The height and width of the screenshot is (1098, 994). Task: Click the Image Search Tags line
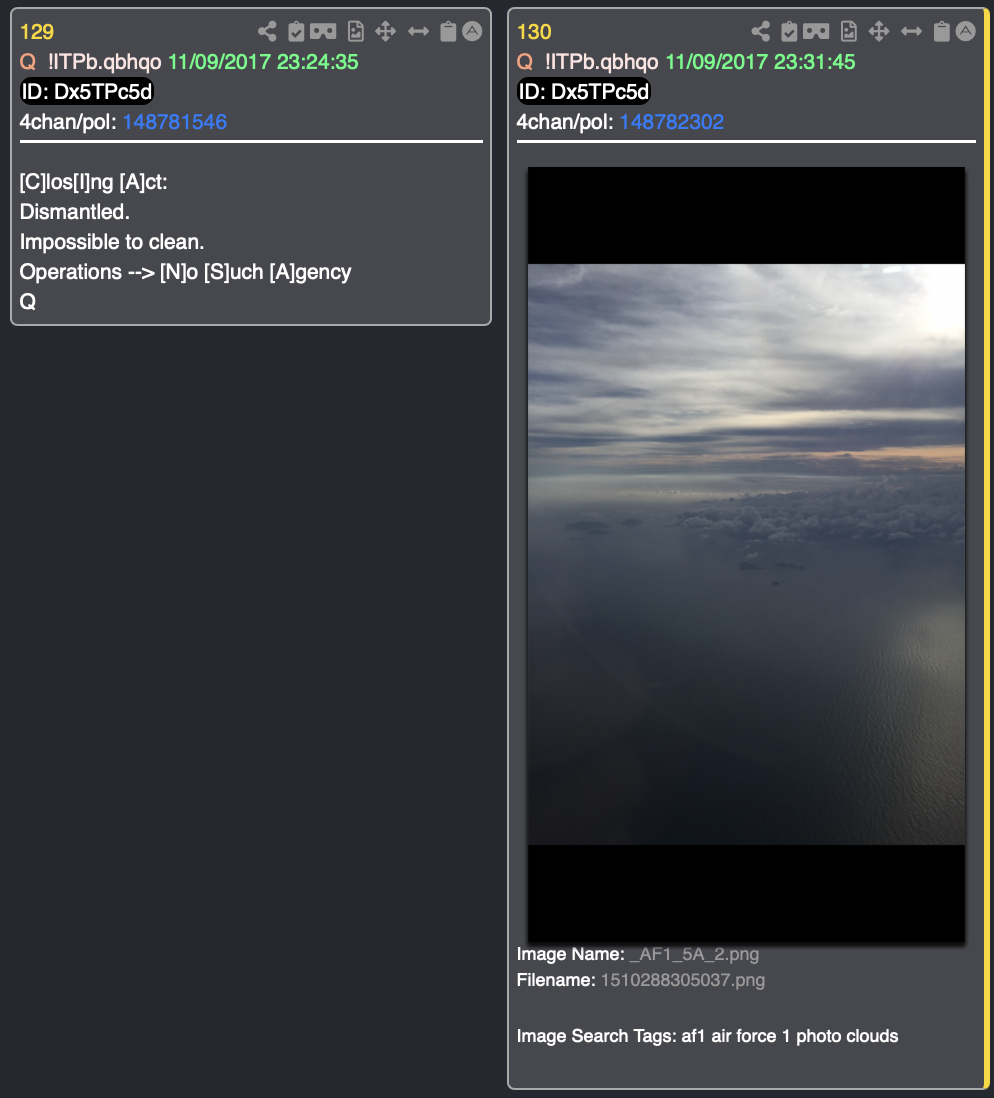(707, 1036)
